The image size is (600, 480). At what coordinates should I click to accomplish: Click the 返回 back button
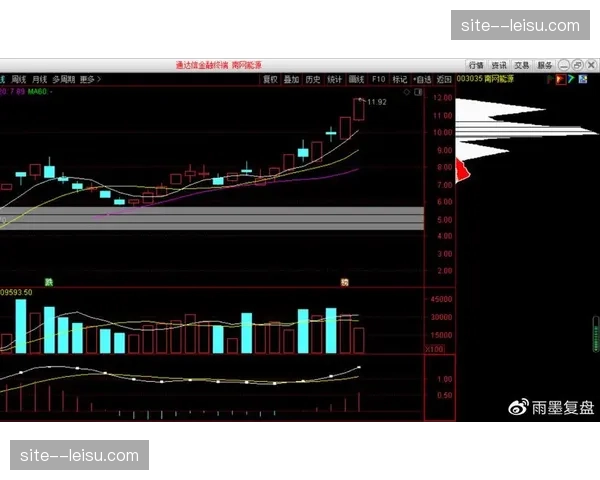pos(445,79)
